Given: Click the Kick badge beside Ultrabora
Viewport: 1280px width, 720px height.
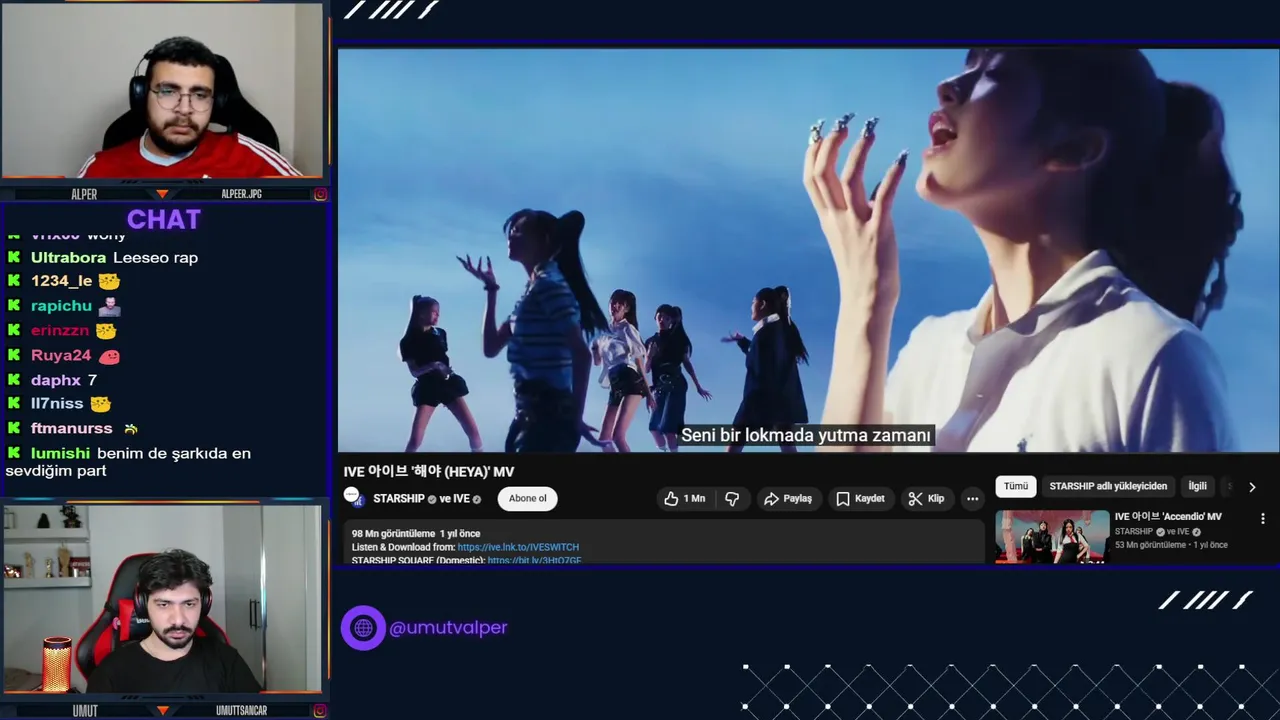Looking at the screenshot, I should (14, 258).
